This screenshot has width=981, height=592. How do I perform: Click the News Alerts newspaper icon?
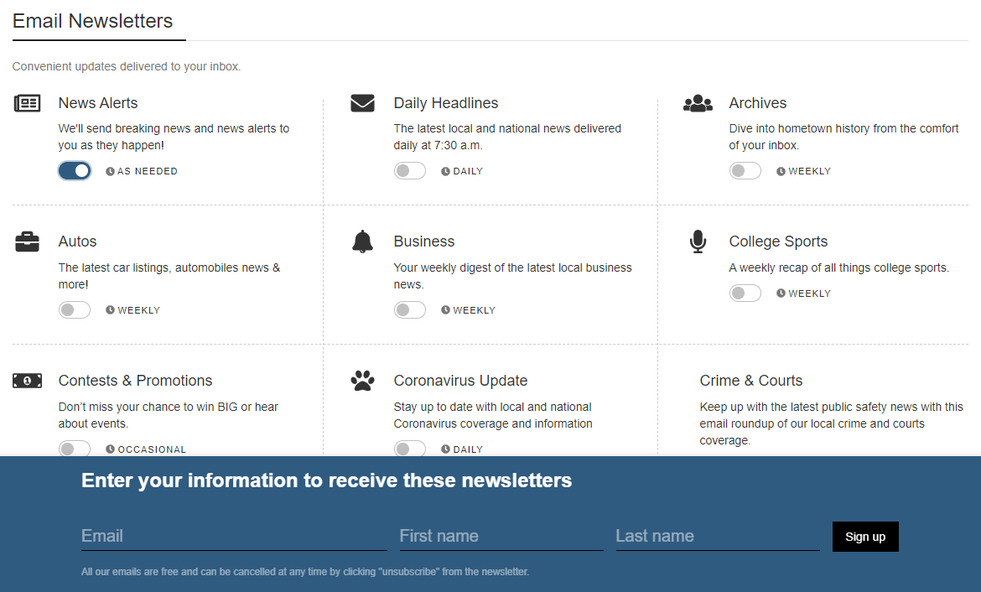click(x=27, y=103)
